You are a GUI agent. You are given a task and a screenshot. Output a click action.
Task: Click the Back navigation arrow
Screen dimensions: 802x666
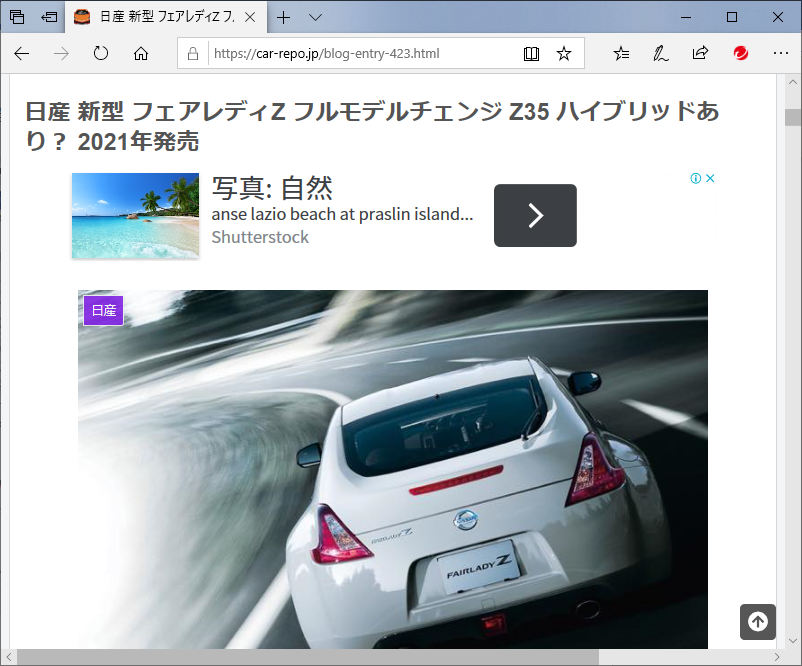pyautogui.click(x=22, y=54)
